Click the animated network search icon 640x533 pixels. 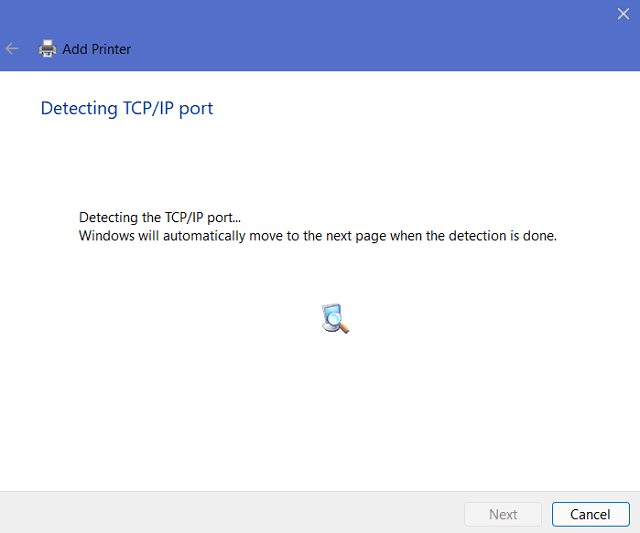pyautogui.click(x=335, y=318)
